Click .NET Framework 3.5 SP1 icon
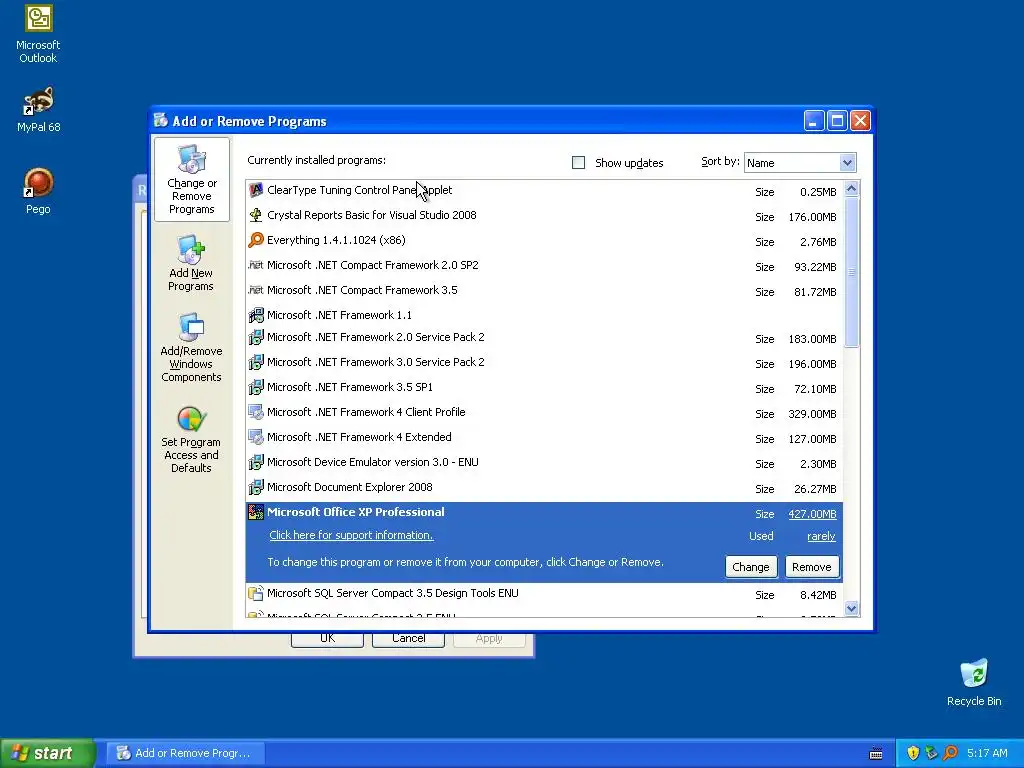This screenshot has width=1024, height=768. (256, 387)
